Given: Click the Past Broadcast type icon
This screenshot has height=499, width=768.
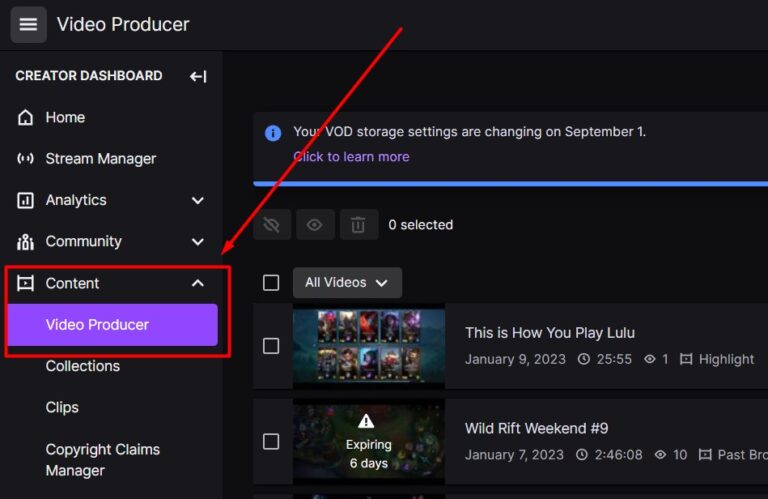Looking at the screenshot, I should 705,454.
